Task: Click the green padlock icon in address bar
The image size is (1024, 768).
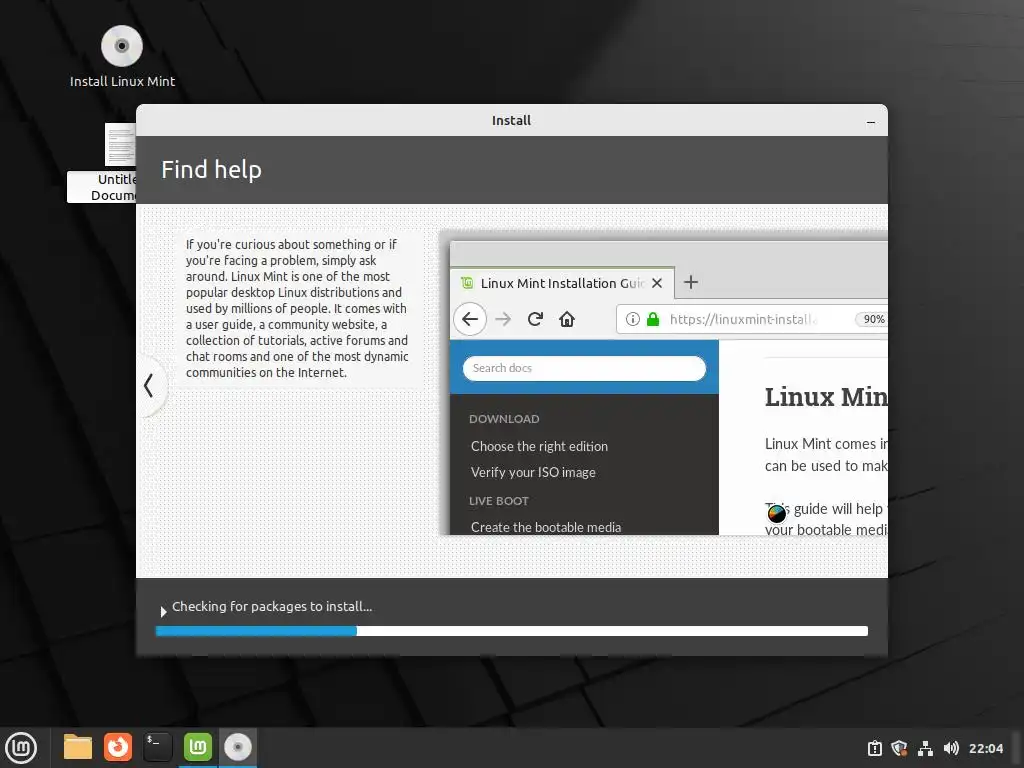Action: pyautogui.click(x=652, y=319)
